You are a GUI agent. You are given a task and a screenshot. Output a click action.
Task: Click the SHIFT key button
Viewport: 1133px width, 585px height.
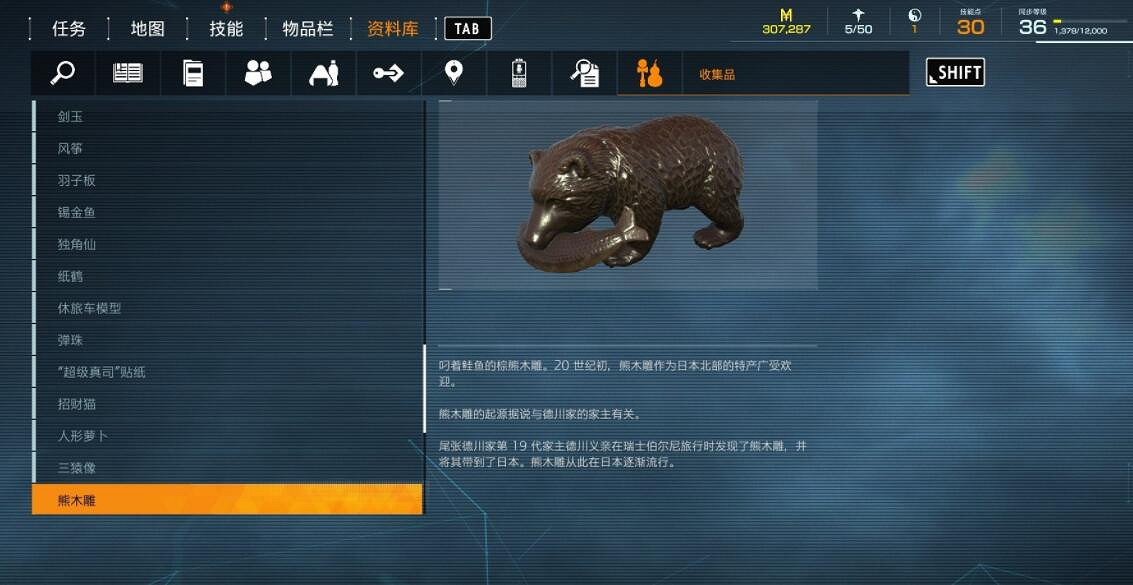coord(955,72)
